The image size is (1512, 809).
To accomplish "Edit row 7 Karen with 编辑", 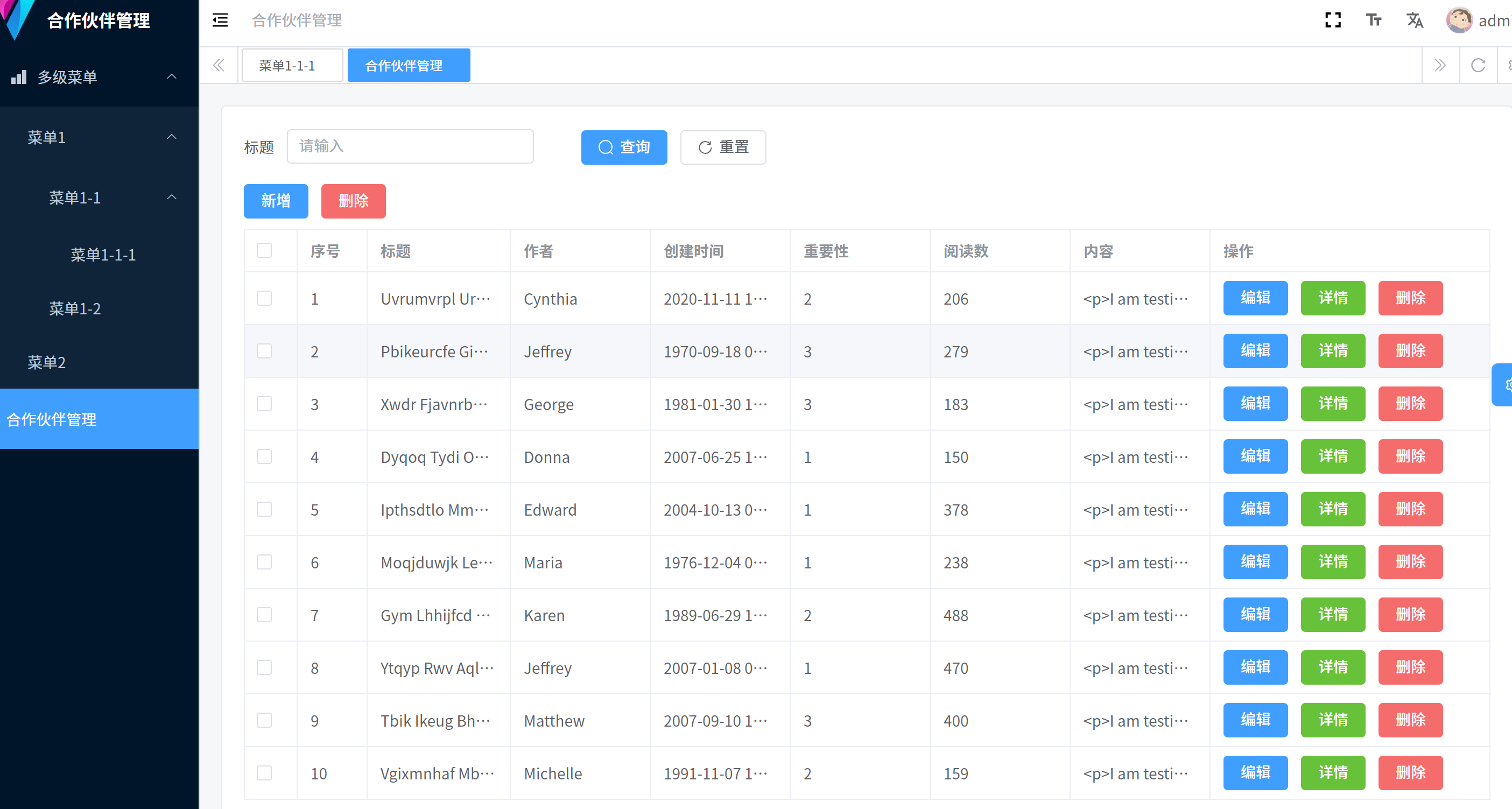I will click(1255, 615).
